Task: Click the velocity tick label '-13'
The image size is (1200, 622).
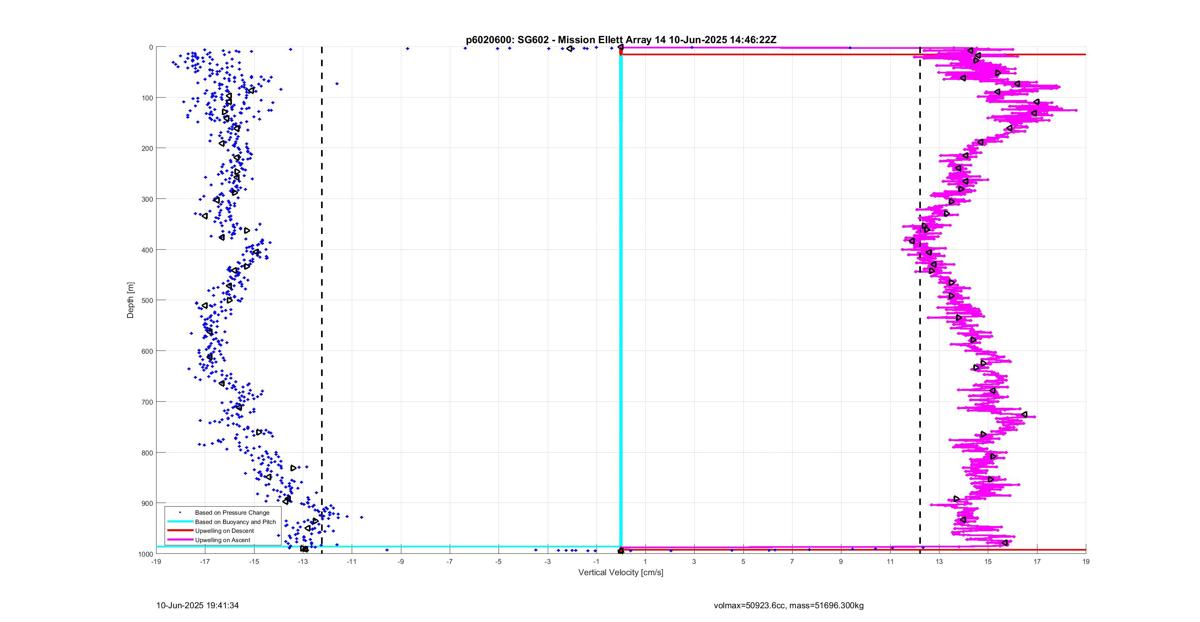Action: (303, 562)
